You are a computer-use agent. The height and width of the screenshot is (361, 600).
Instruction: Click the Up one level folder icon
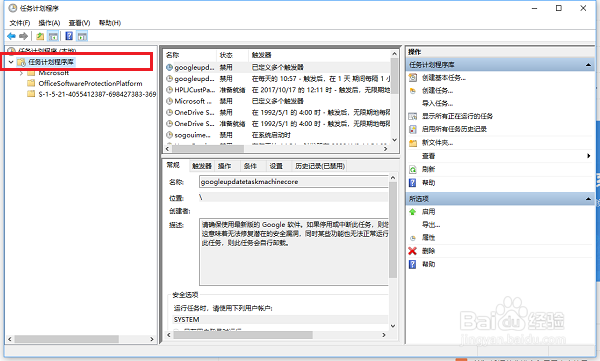(40, 36)
